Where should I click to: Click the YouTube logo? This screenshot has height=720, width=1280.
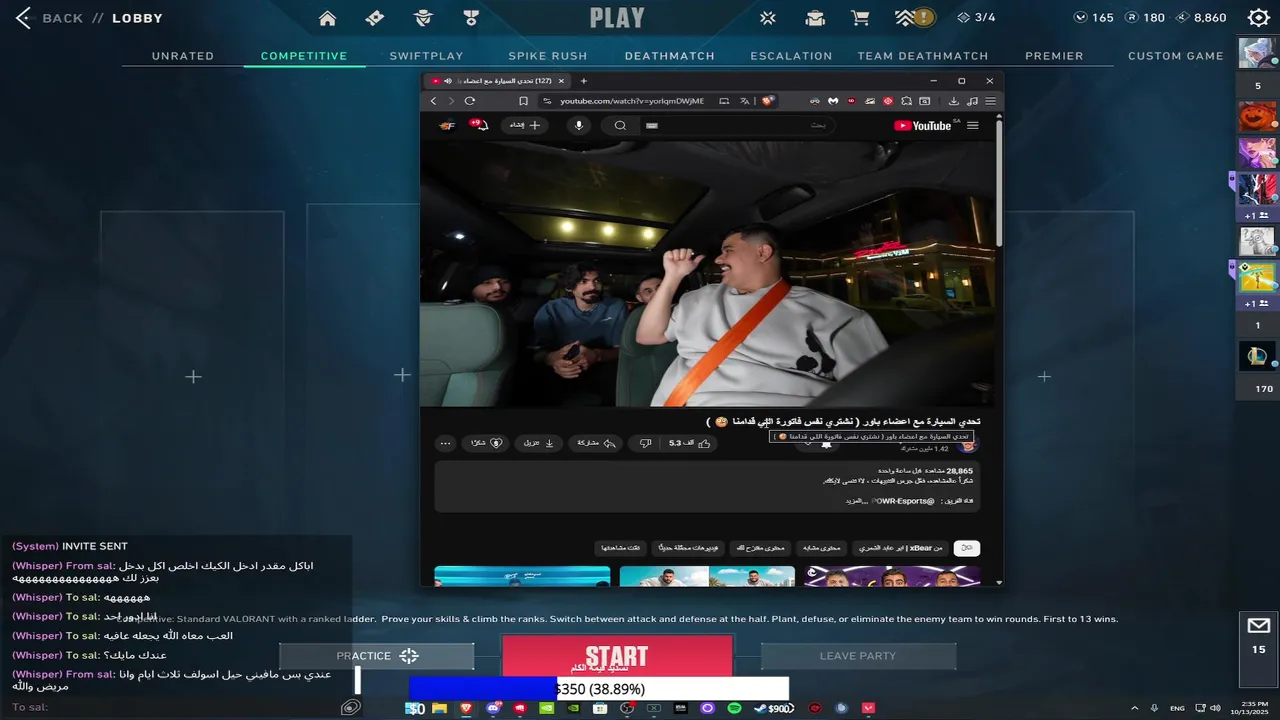click(x=922, y=125)
